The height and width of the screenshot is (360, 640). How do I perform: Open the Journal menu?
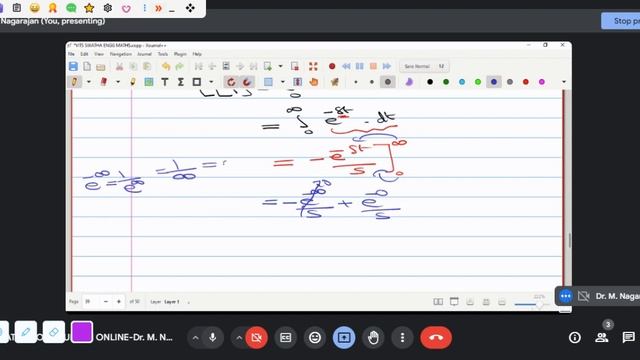pyautogui.click(x=144, y=54)
